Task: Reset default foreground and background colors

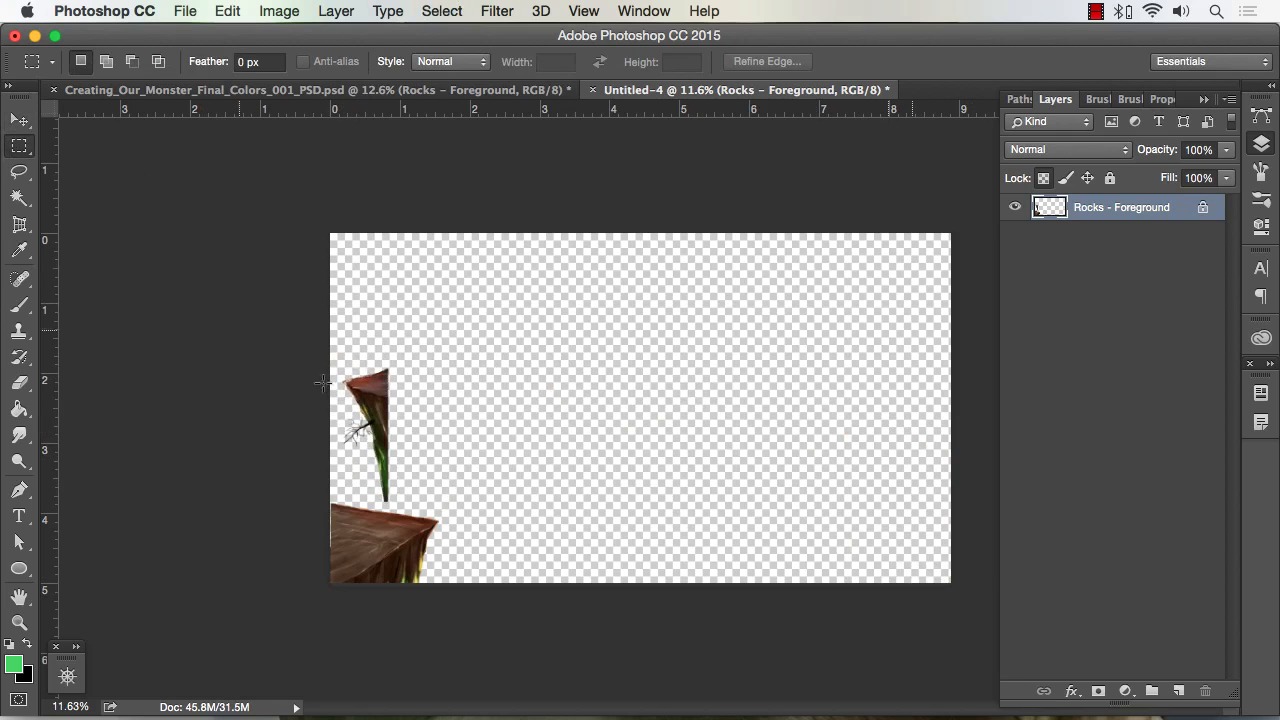Action: [x=9, y=644]
